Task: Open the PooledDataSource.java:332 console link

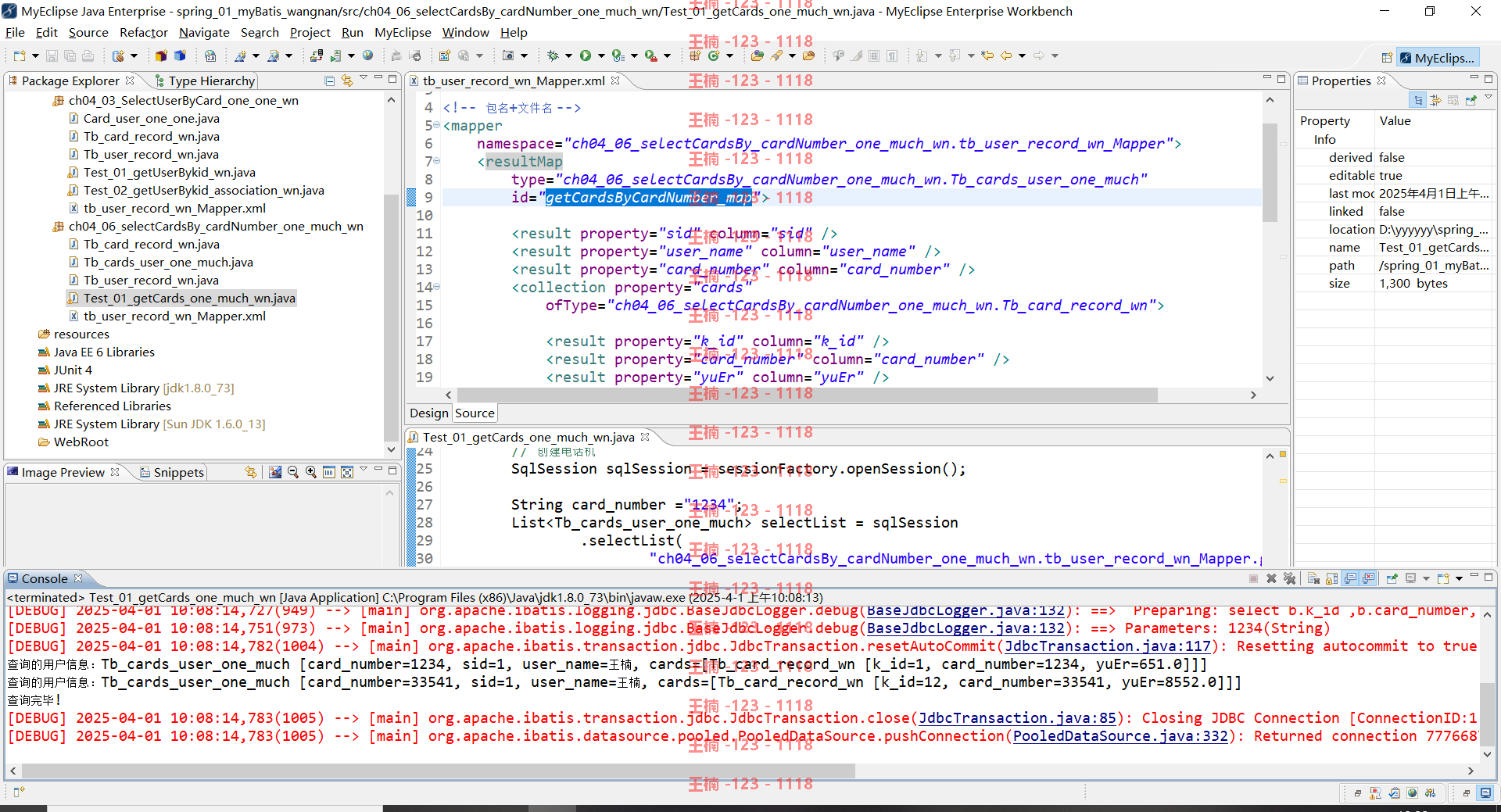Action: tap(1120, 735)
